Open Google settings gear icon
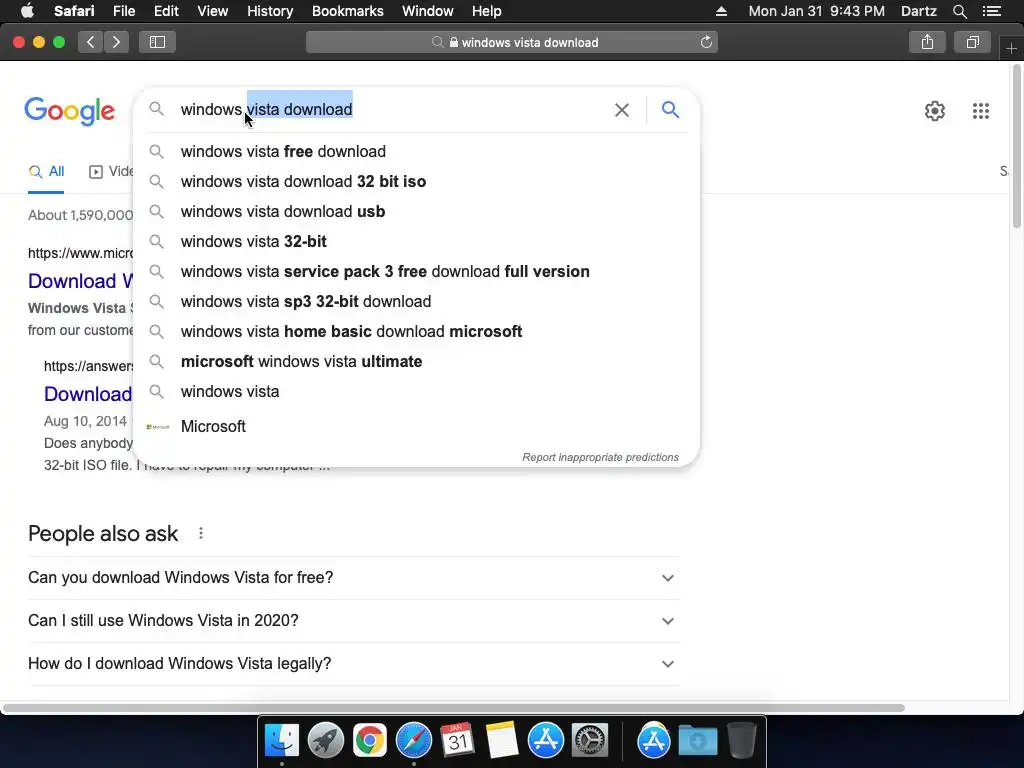1024x768 pixels. pos(935,111)
